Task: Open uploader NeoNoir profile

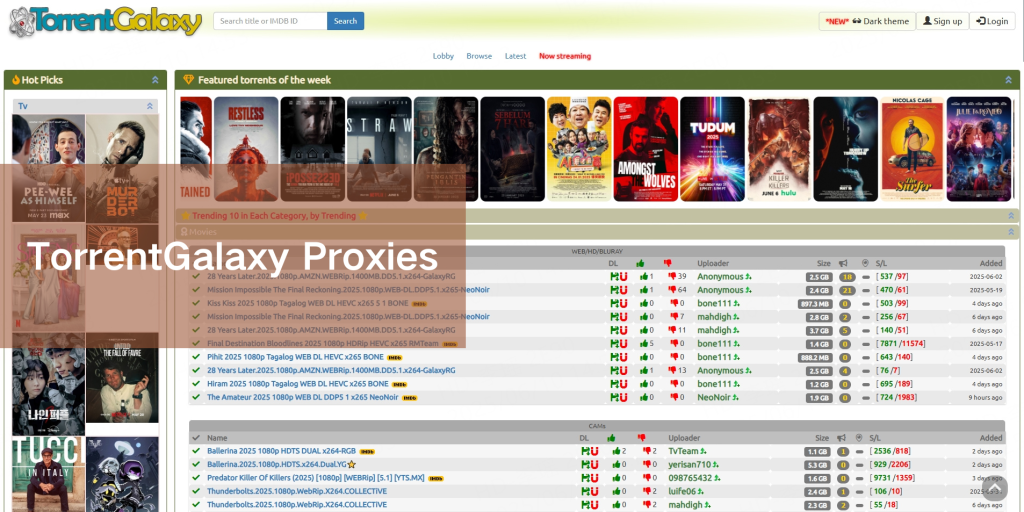Action: pyautogui.click(x=714, y=397)
